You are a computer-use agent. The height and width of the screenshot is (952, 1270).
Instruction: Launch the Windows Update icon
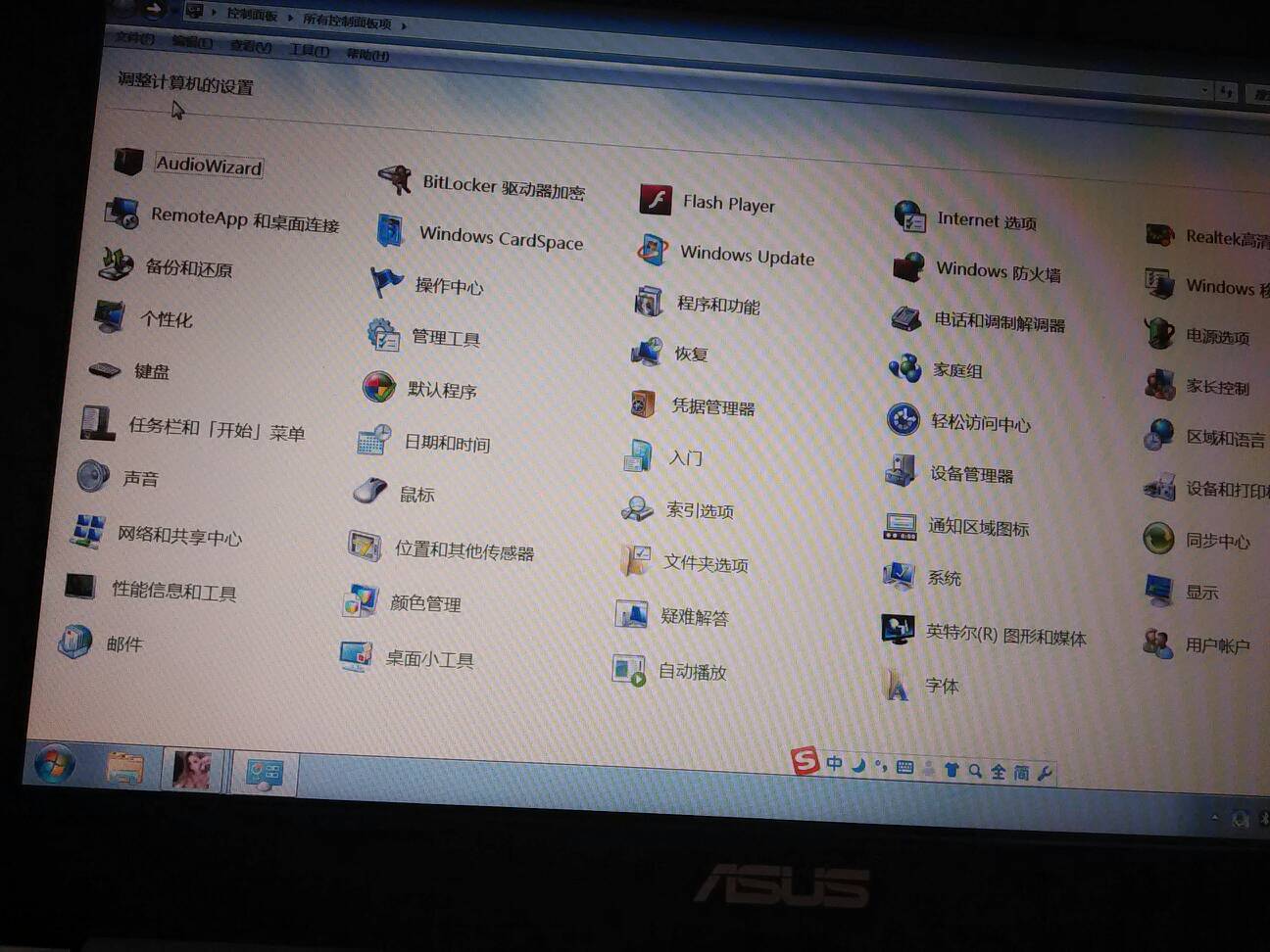click(652, 251)
